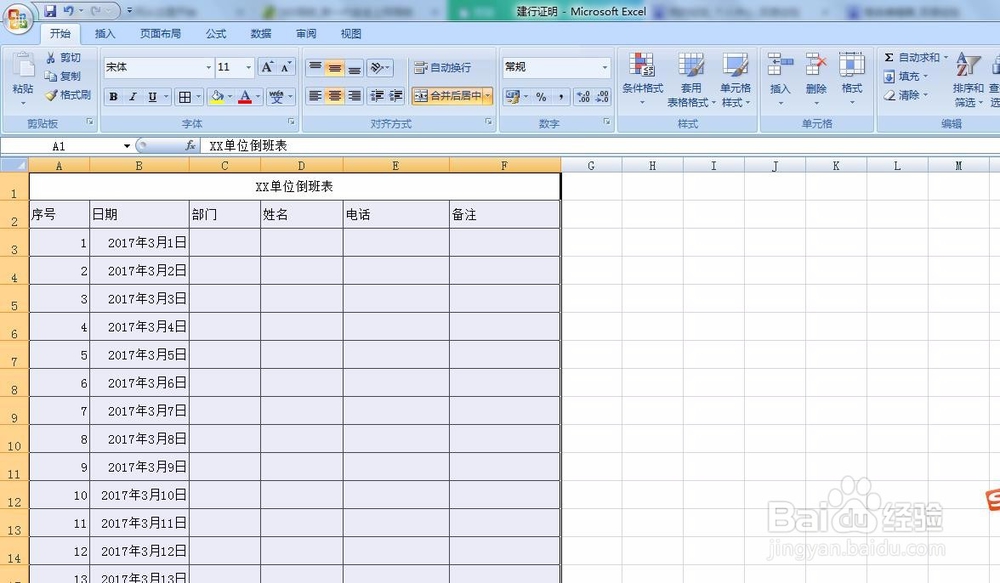Viewport: 1000px width, 583px height.
Task: Open the fill color dropdown arrow
Action: coord(229,96)
